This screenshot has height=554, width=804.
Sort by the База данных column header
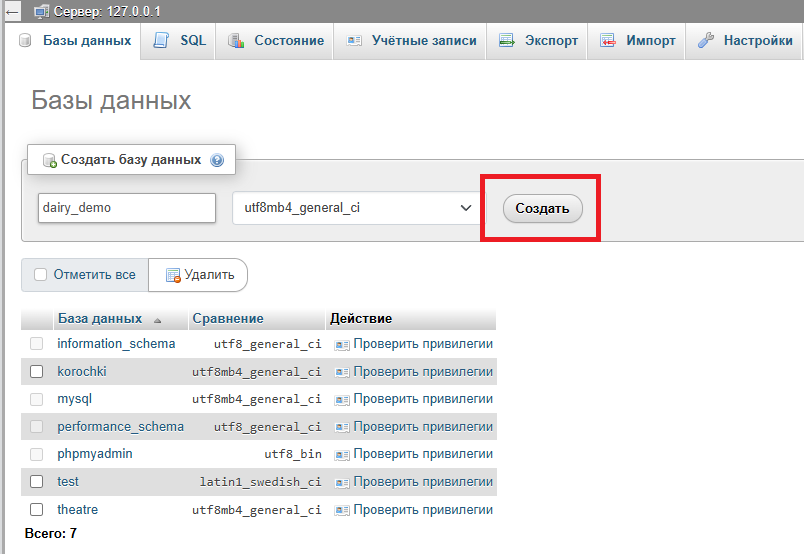click(x=100, y=319)
